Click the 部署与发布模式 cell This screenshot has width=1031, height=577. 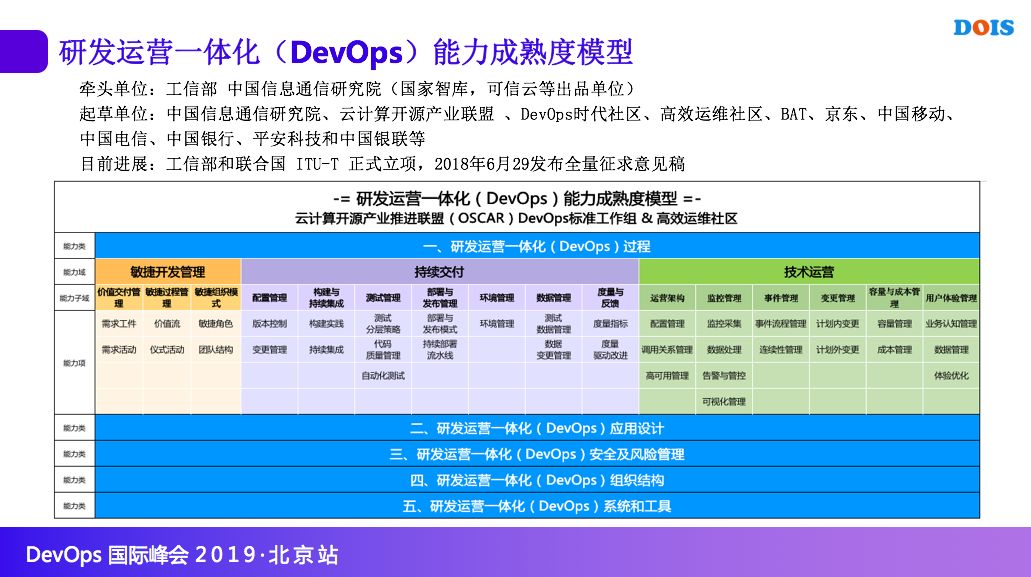point(440,323)
